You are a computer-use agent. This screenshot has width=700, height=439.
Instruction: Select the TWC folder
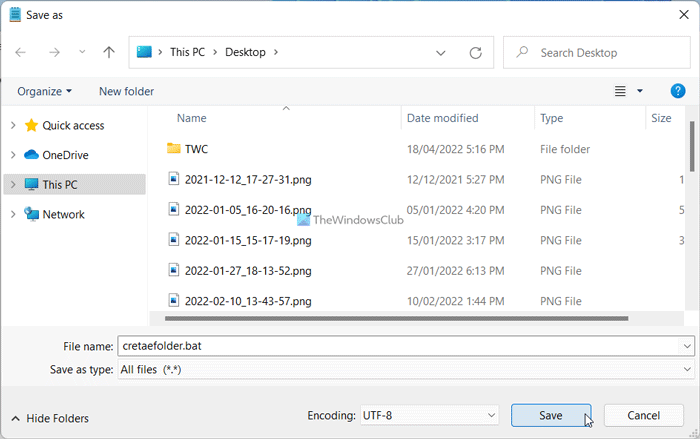click(196, 149)
